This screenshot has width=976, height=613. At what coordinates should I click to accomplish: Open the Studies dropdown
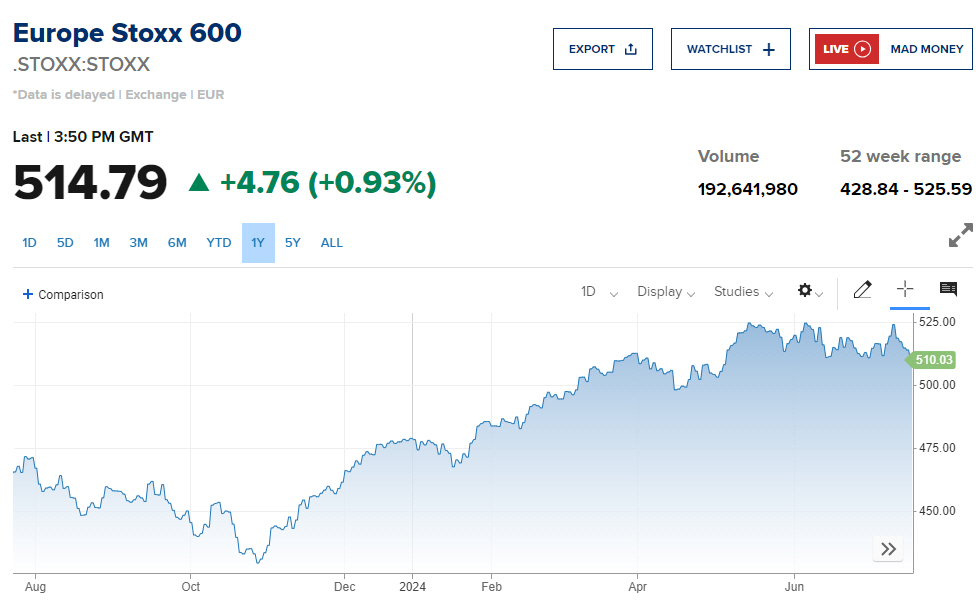click(x=742, y=292)
